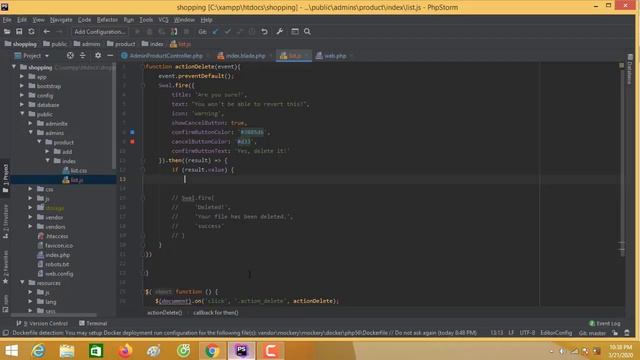Click the Git: master branch widget
Image resolution: width=640 pixels, height=360 pixels.
tap(592, 333)
